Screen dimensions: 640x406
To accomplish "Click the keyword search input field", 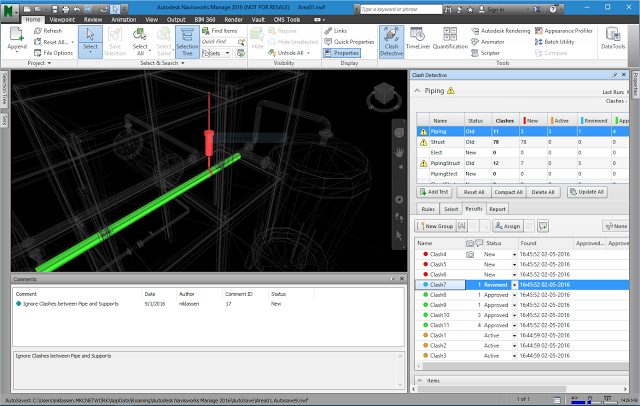I will (401, 9).
